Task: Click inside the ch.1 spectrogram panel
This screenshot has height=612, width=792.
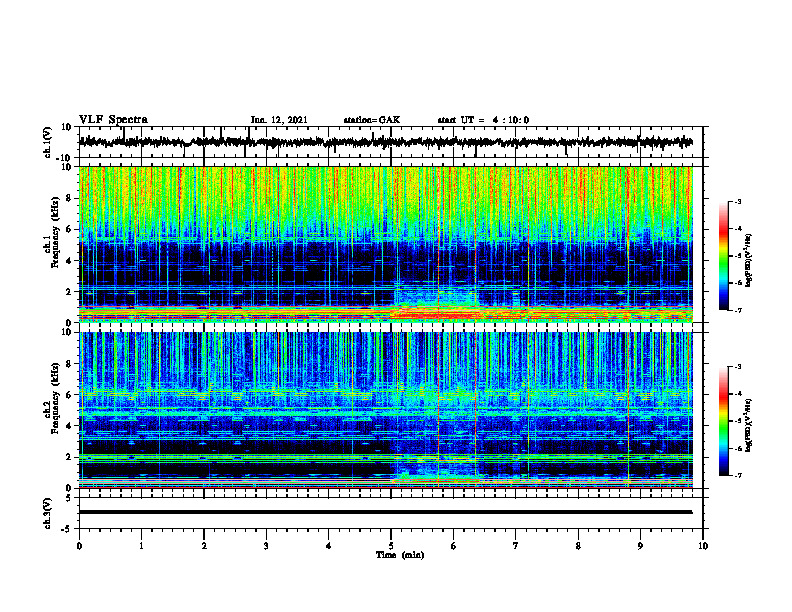Action: click(x=386, y=244)
